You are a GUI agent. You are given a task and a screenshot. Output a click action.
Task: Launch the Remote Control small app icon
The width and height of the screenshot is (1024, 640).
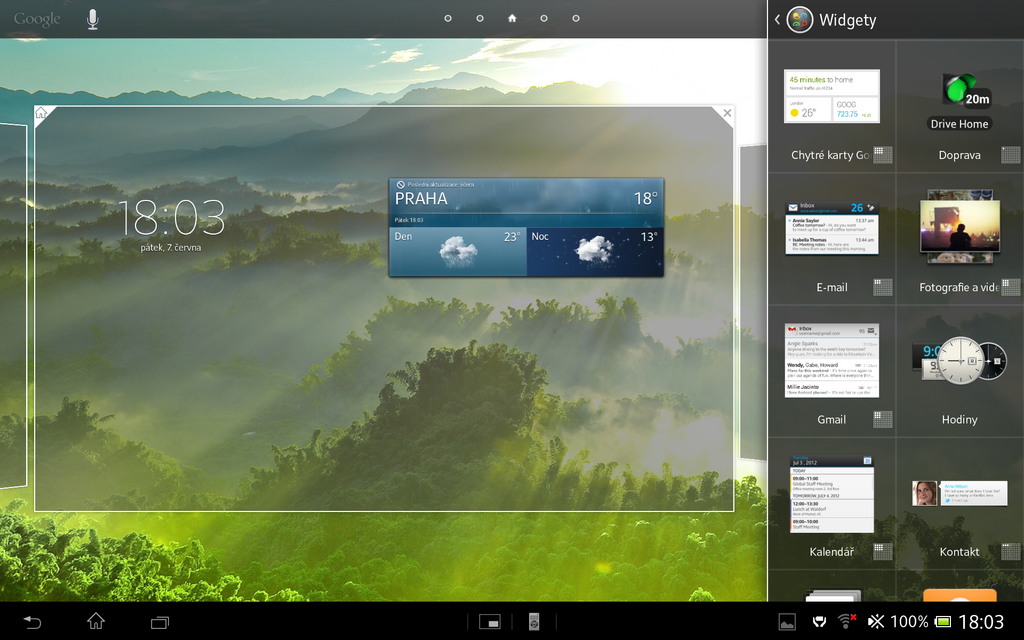(535, 621)
